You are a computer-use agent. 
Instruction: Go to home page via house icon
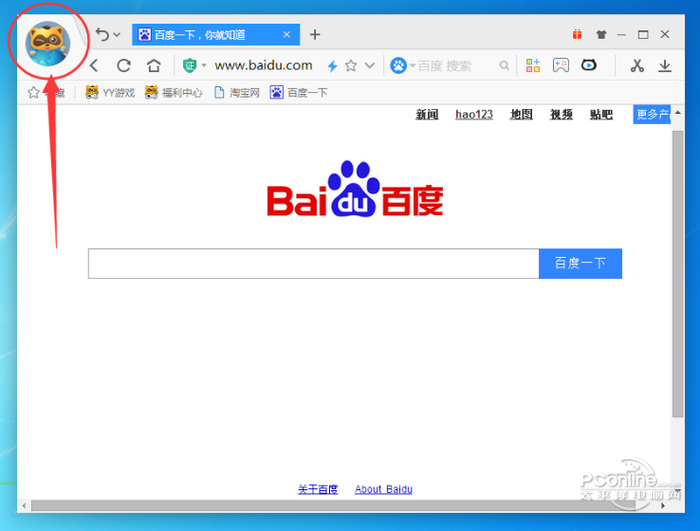tap(154, 66)
